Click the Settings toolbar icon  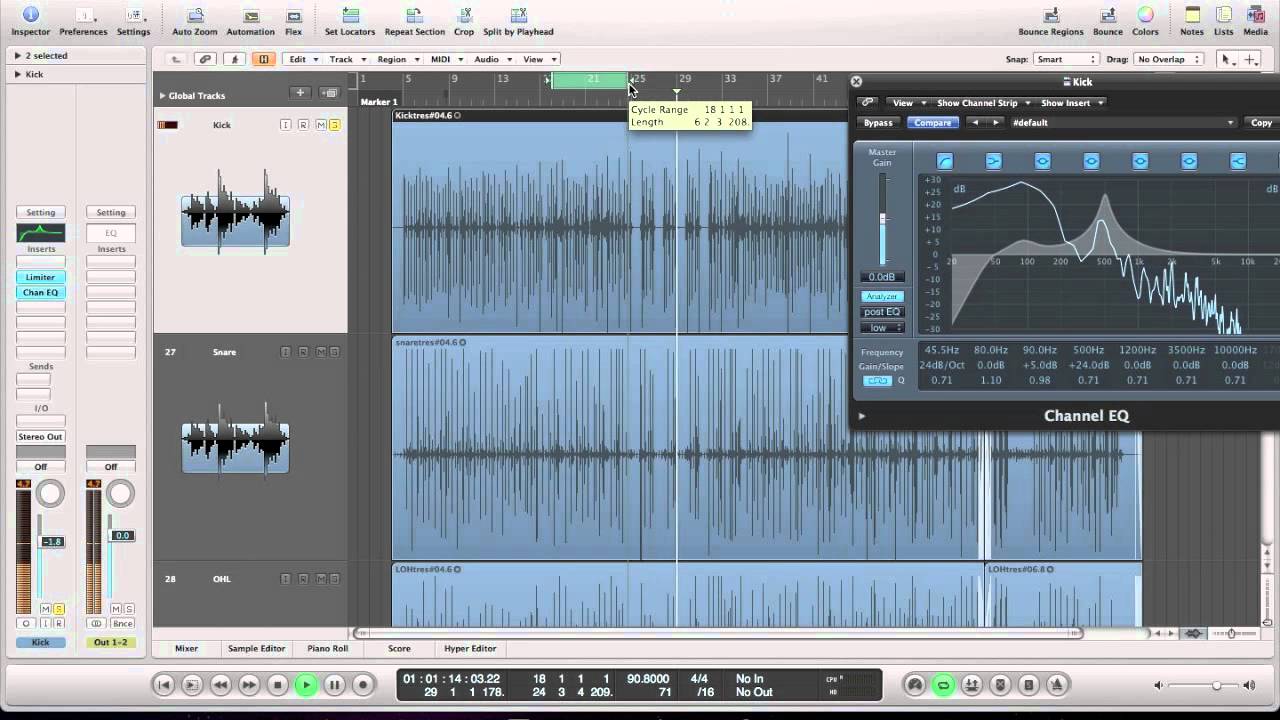(x=133, y=16)
